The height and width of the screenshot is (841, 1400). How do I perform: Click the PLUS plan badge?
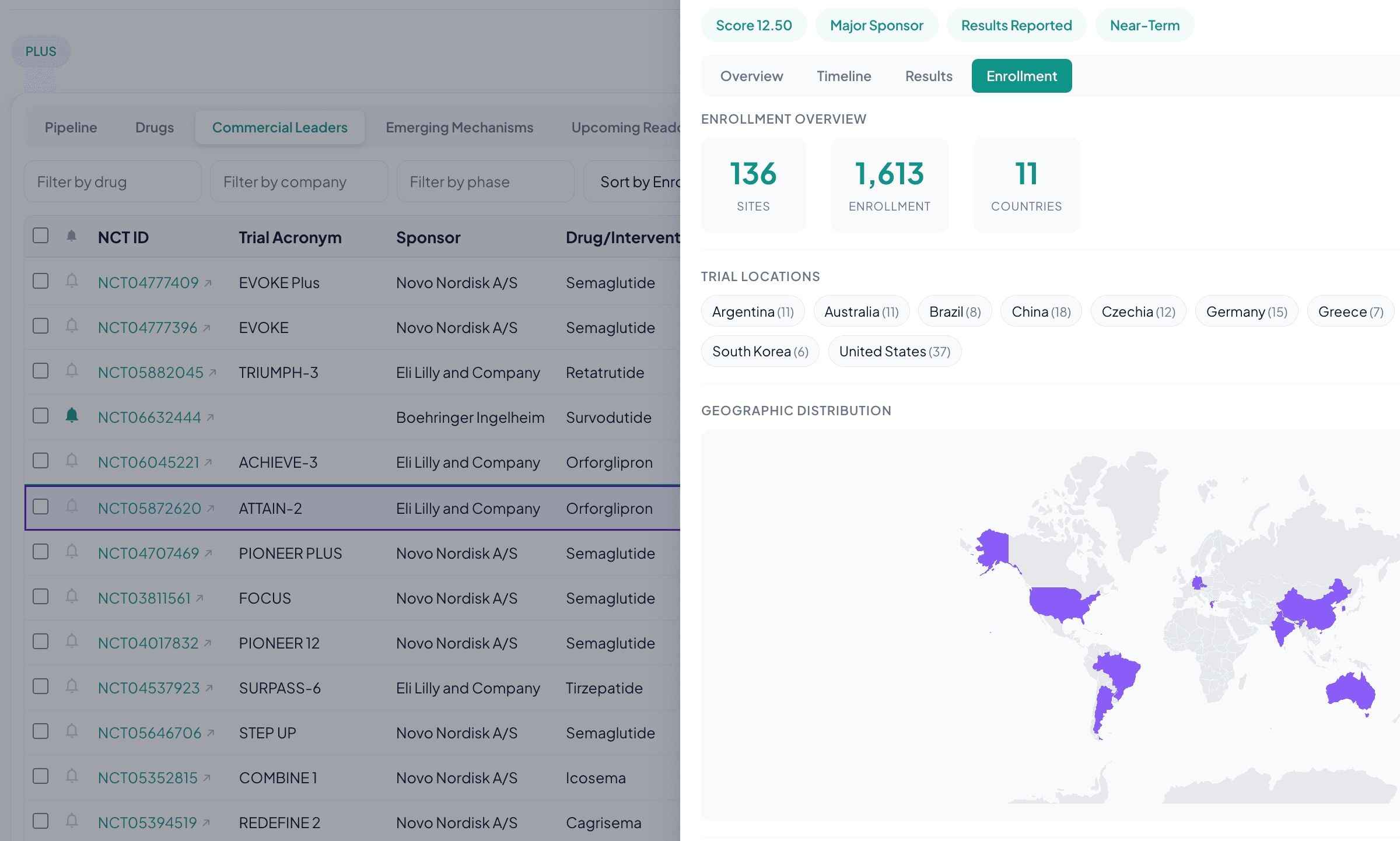coord(41,51)
